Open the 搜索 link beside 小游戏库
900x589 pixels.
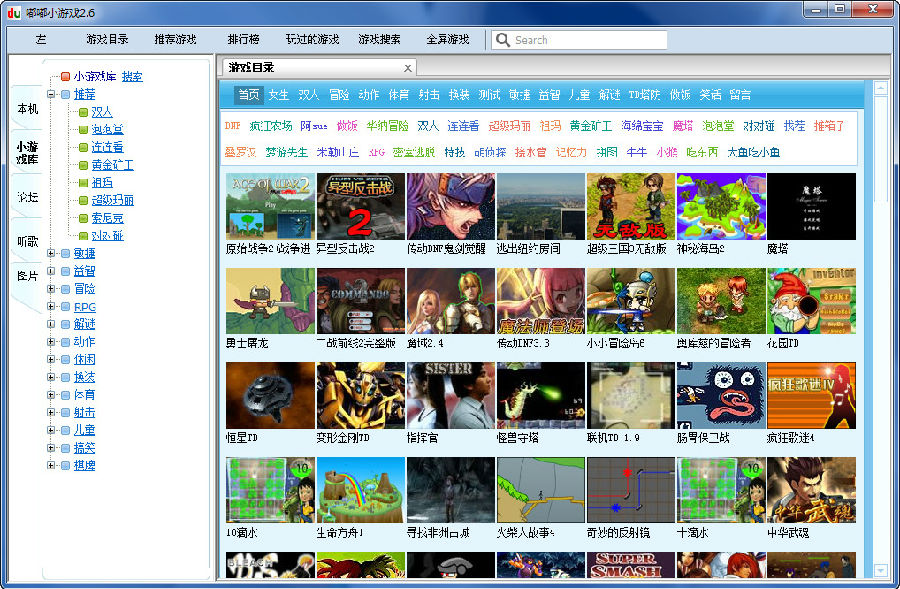[133, 76]
